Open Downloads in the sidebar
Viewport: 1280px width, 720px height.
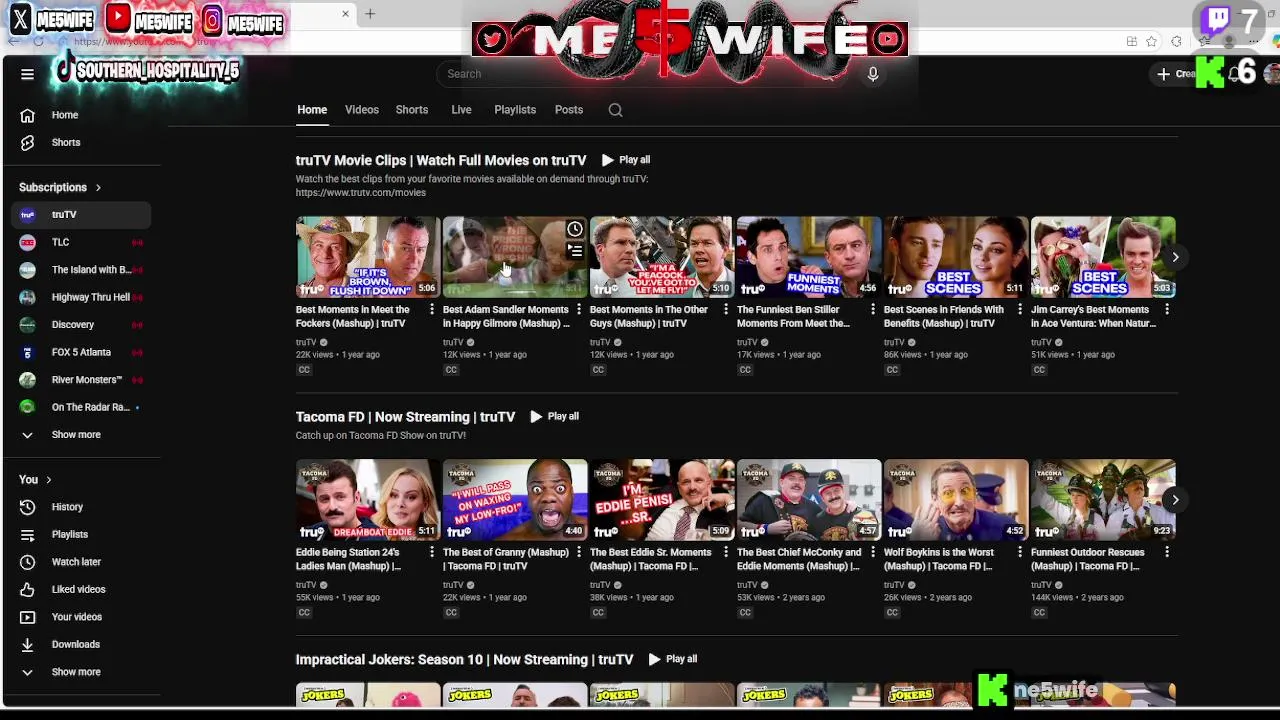81,645
